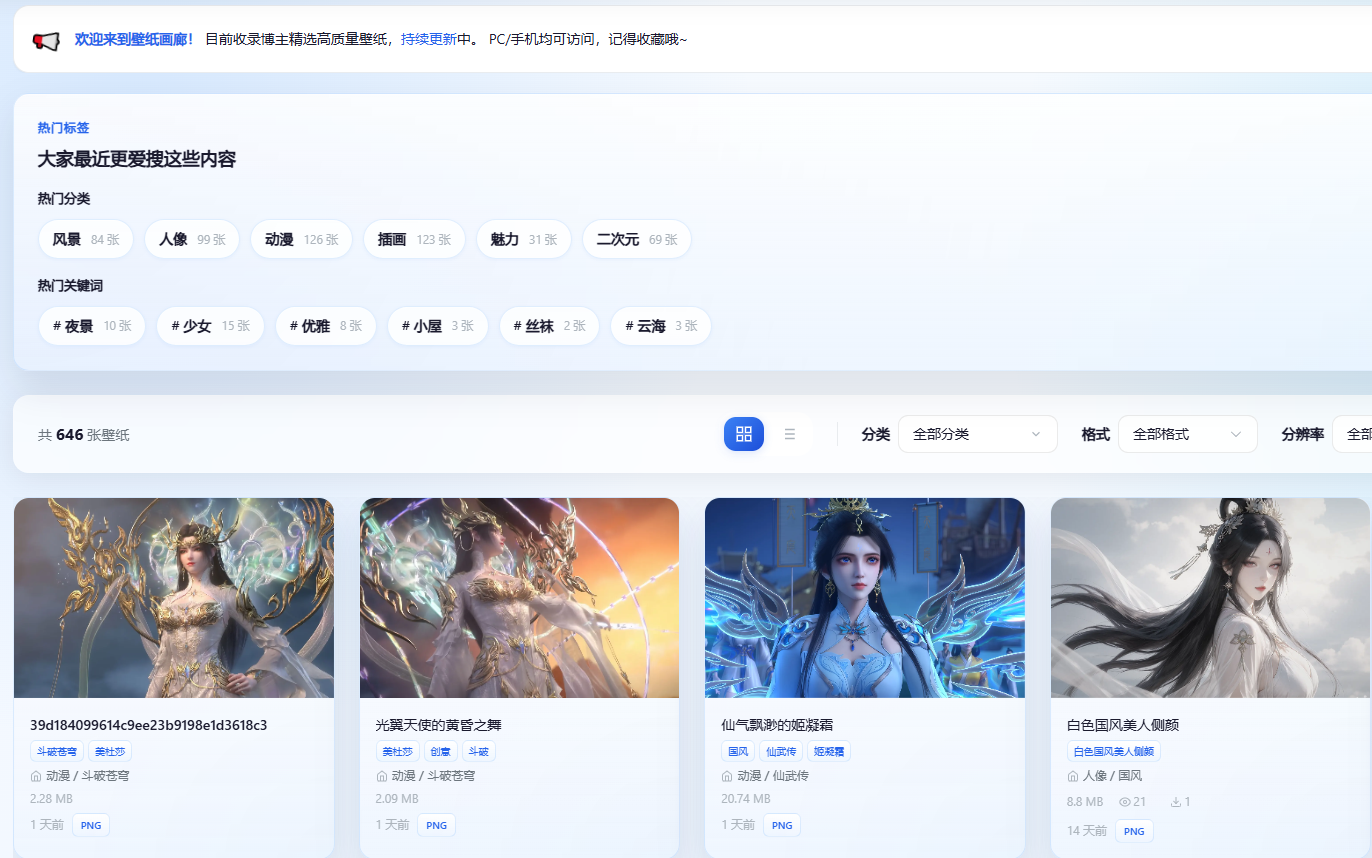
Task: Filter by the 风景 category chip
Action: click(x=86, y=239)
